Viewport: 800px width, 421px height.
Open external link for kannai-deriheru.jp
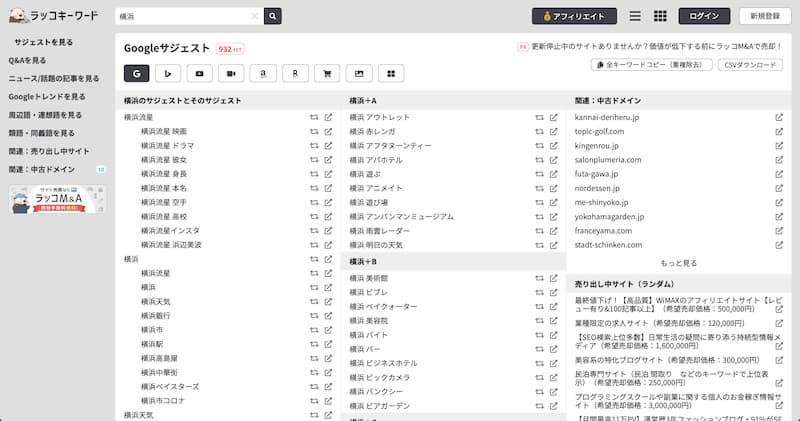[779, 117]
